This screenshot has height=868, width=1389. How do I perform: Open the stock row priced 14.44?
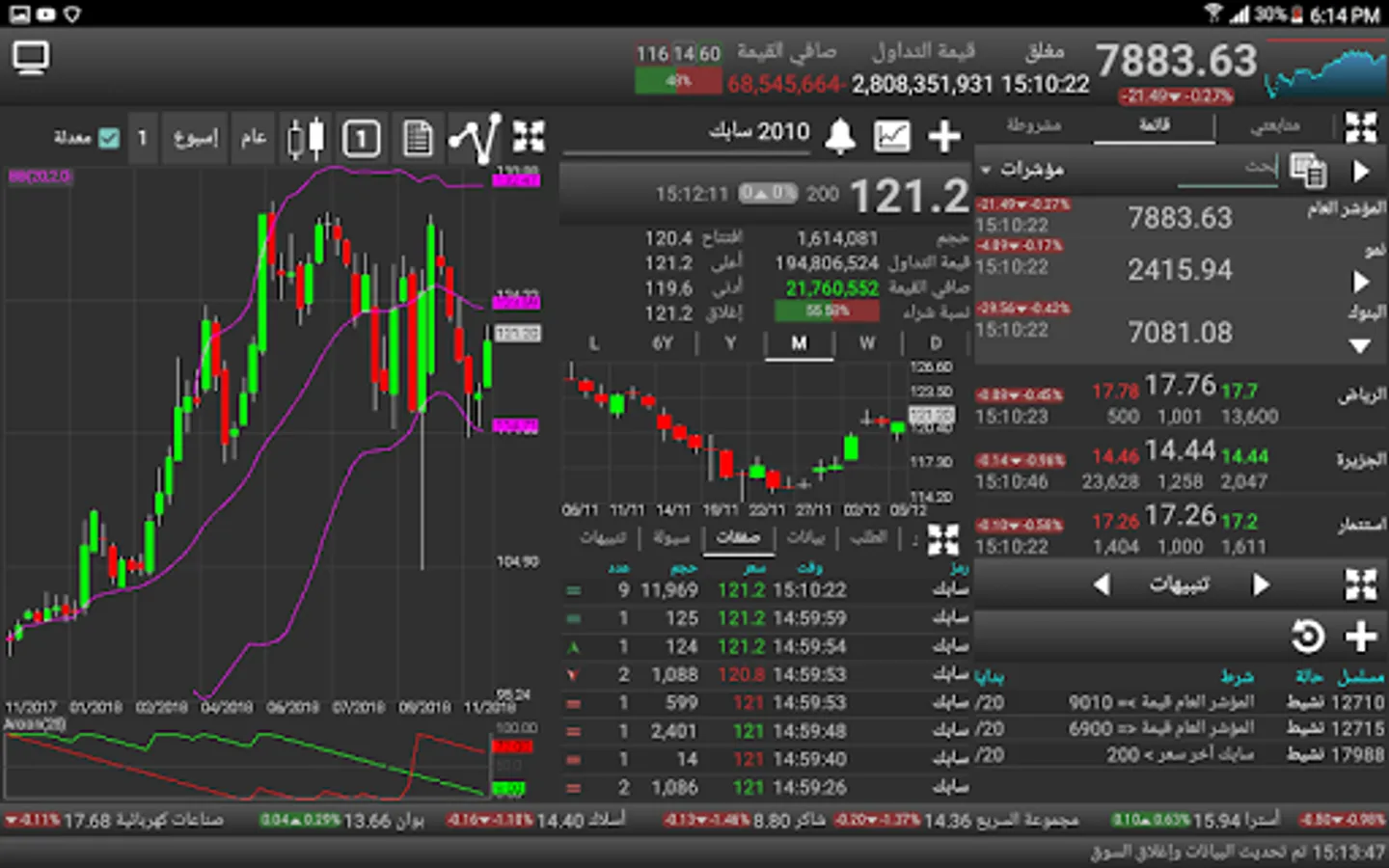pyautogui.click(x=1181, y=465)
